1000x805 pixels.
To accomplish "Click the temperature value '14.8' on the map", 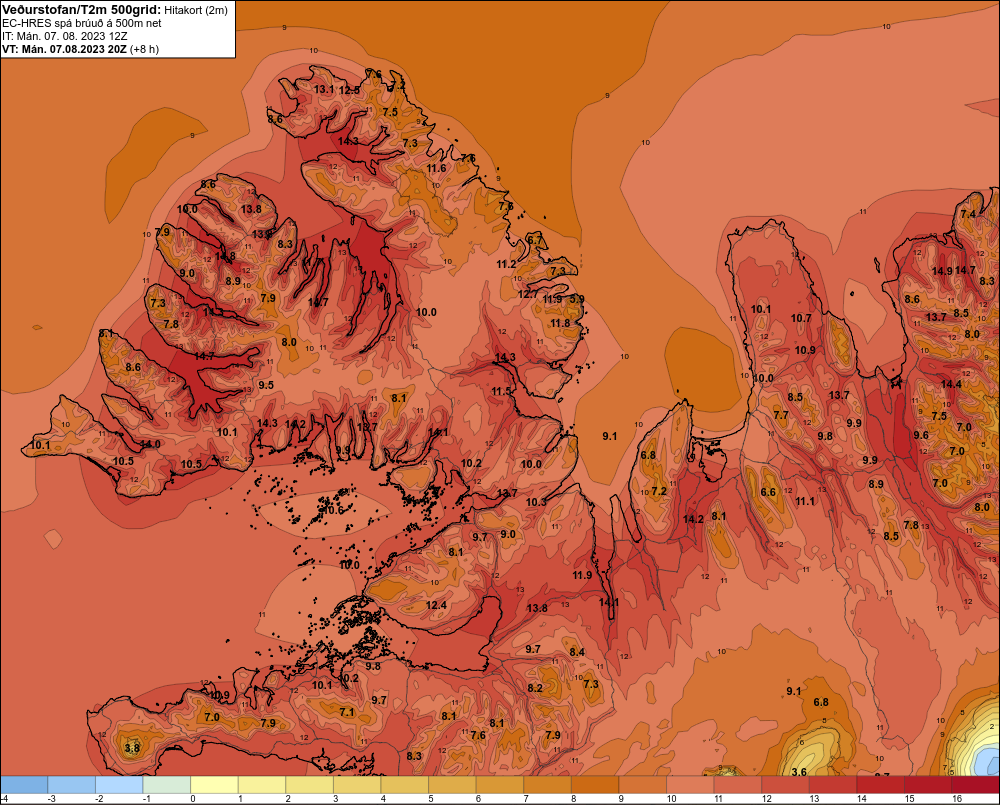I will pos(225,256).
